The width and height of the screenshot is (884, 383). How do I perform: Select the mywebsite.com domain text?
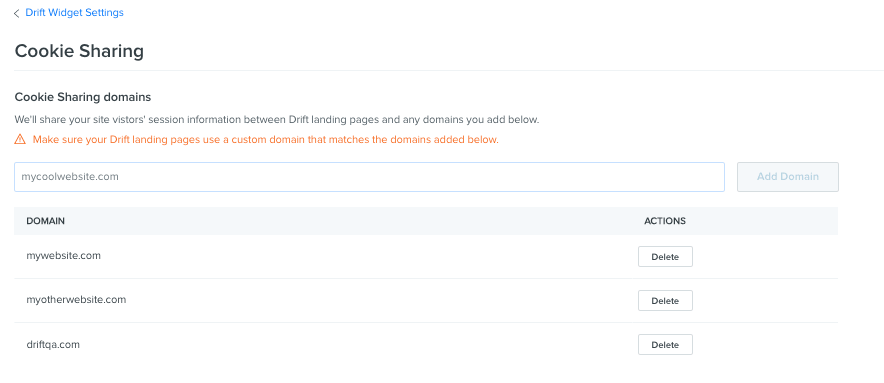coord(64,256)
